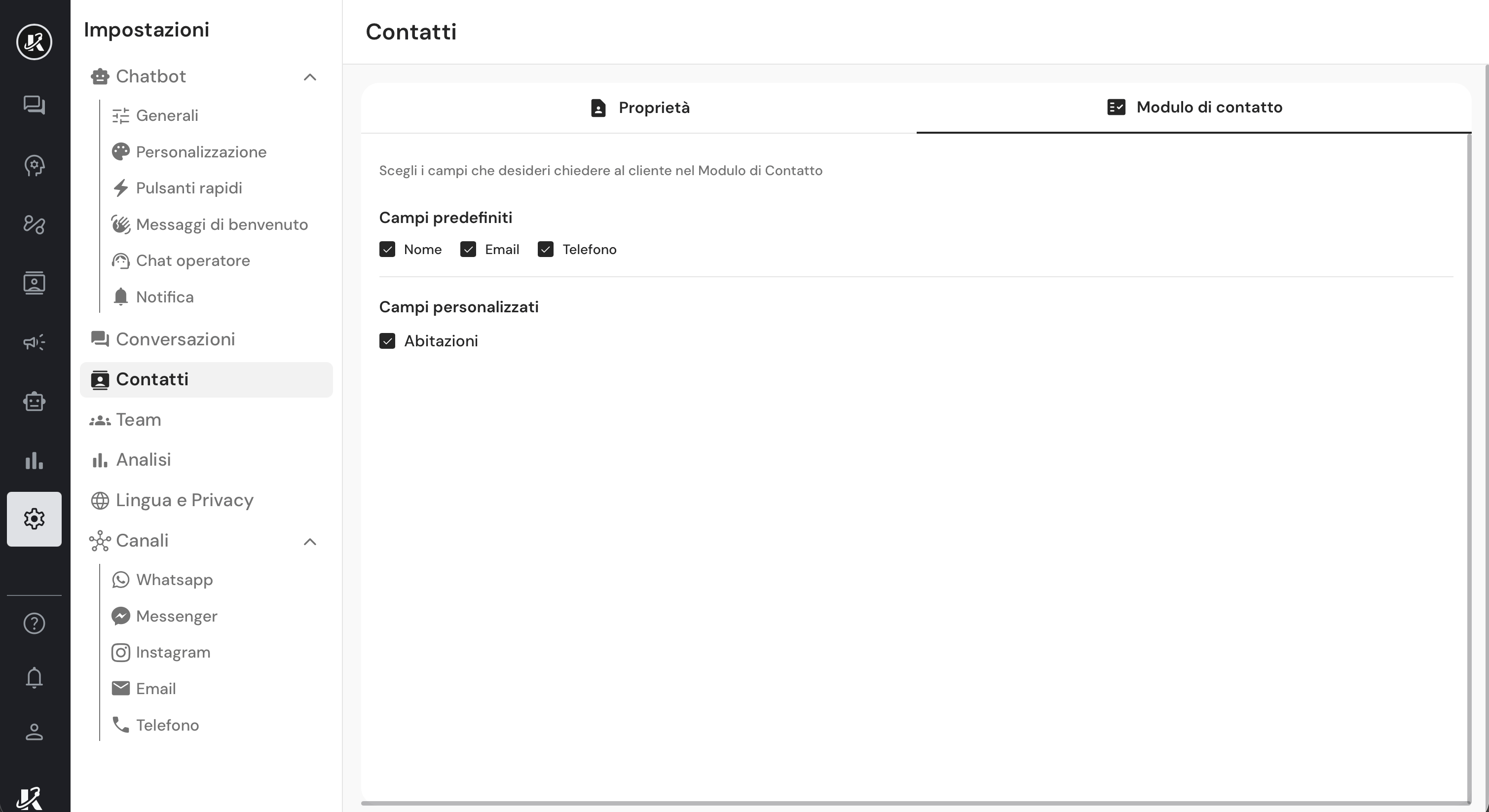
Task: Toggle the Email default field checkbox
Action: [468, 249]
